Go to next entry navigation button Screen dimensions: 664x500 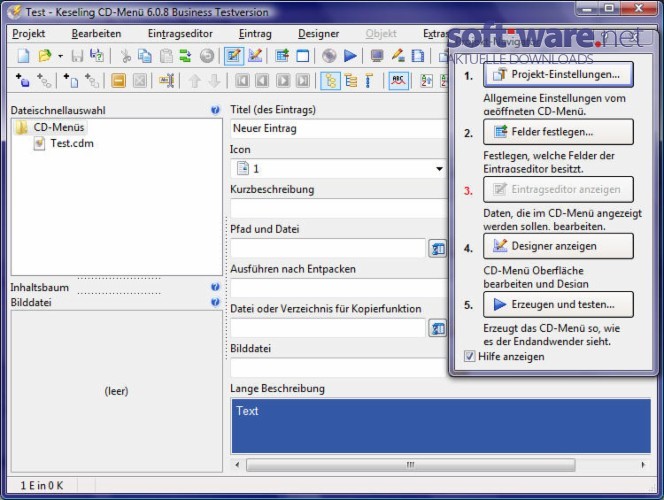283,80
